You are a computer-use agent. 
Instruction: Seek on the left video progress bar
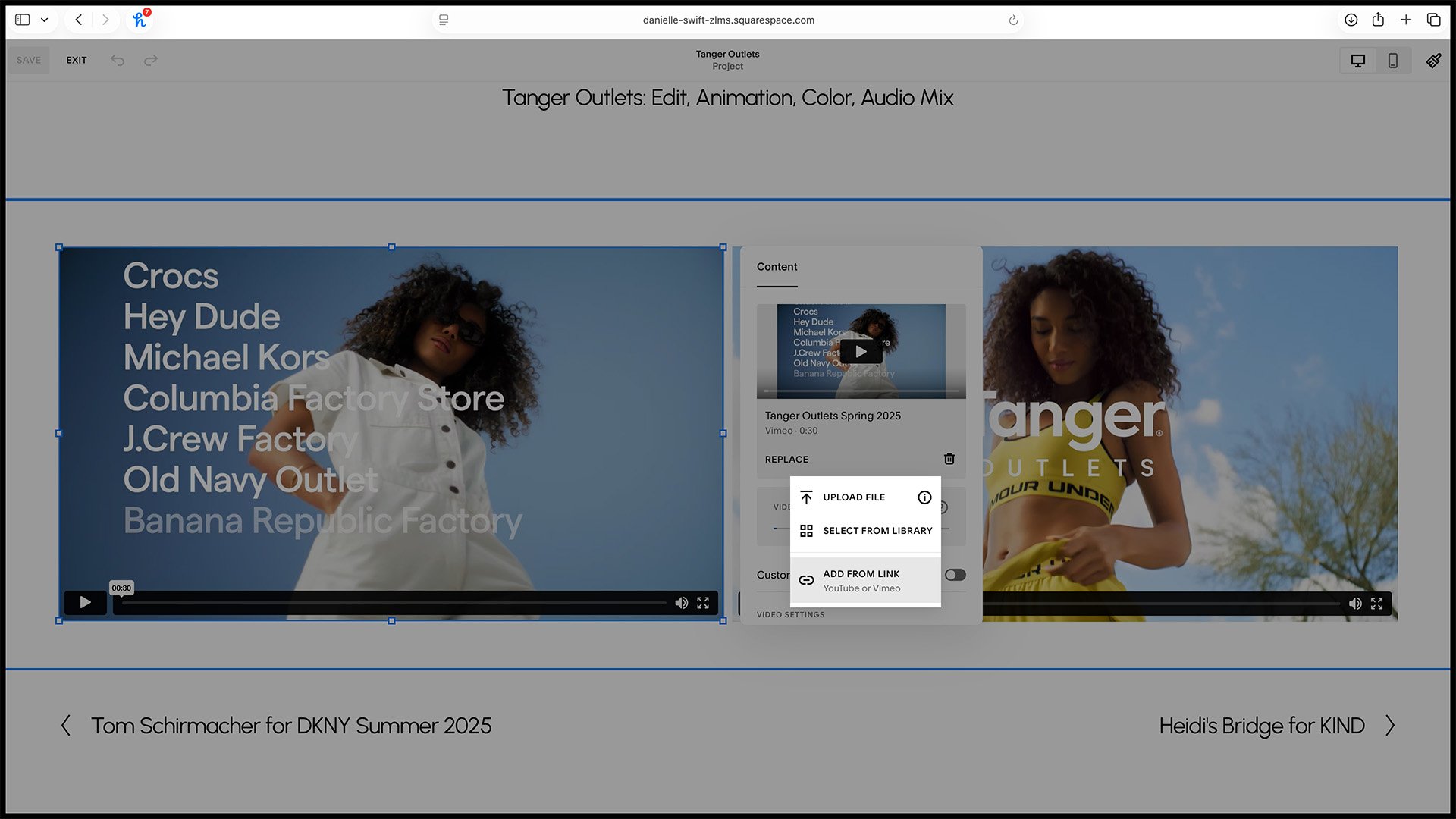coord(394,603)
